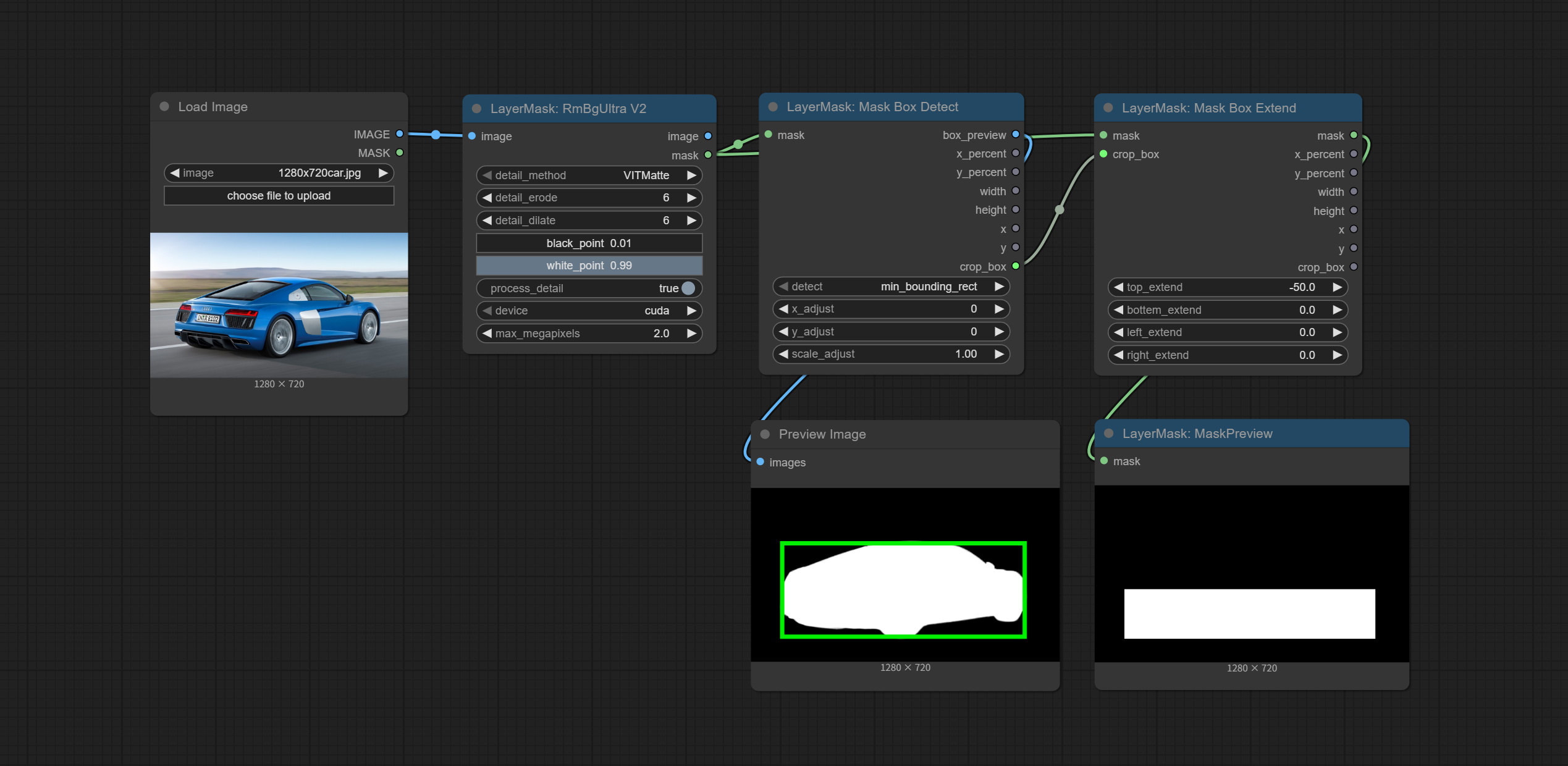Click box_preview output socket
The height and width of the screenshot is (766, 1568).
(1015, 135)
